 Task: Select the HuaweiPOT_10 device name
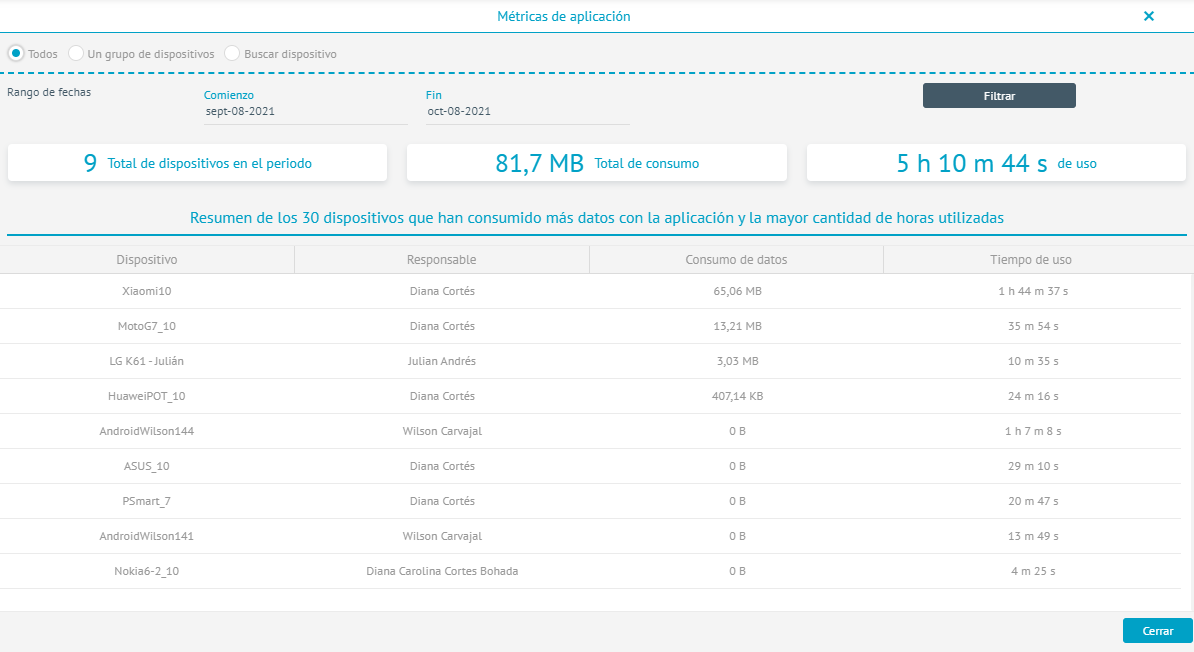click(x=147, y=396)
